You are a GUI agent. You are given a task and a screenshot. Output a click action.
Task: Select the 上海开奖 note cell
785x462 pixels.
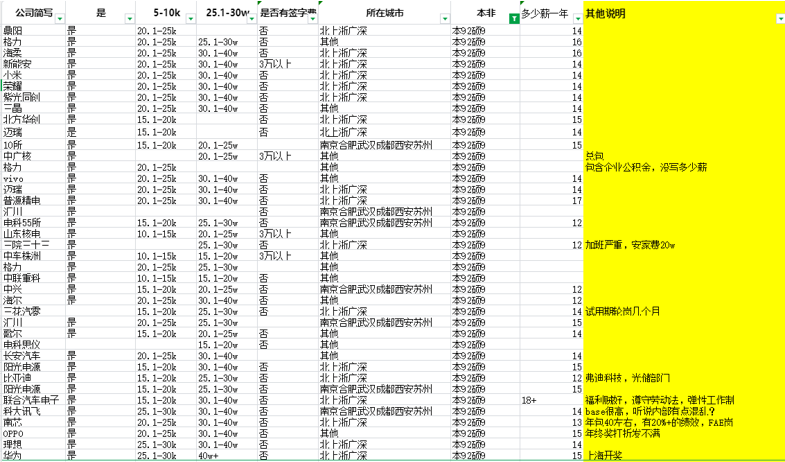tap(605, 455)
